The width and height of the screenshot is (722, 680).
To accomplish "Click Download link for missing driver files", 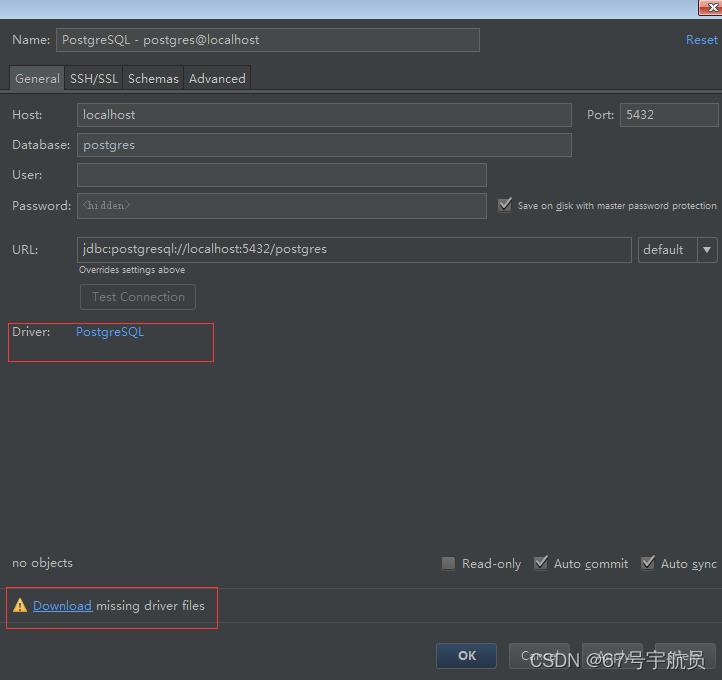I will click(63, 605).
